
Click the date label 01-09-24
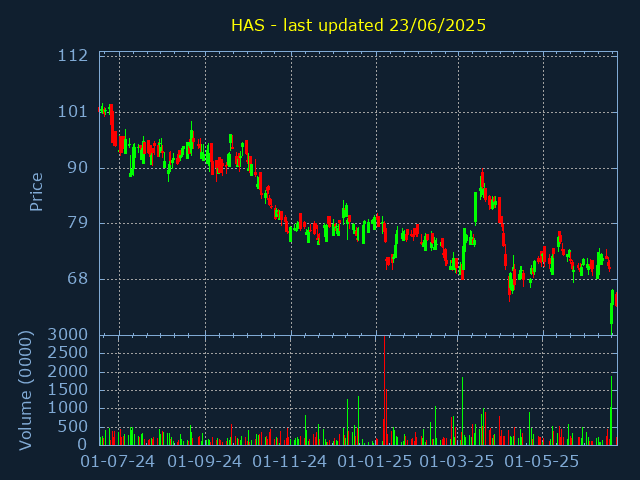pyautogui.click(x=204, y=462)
